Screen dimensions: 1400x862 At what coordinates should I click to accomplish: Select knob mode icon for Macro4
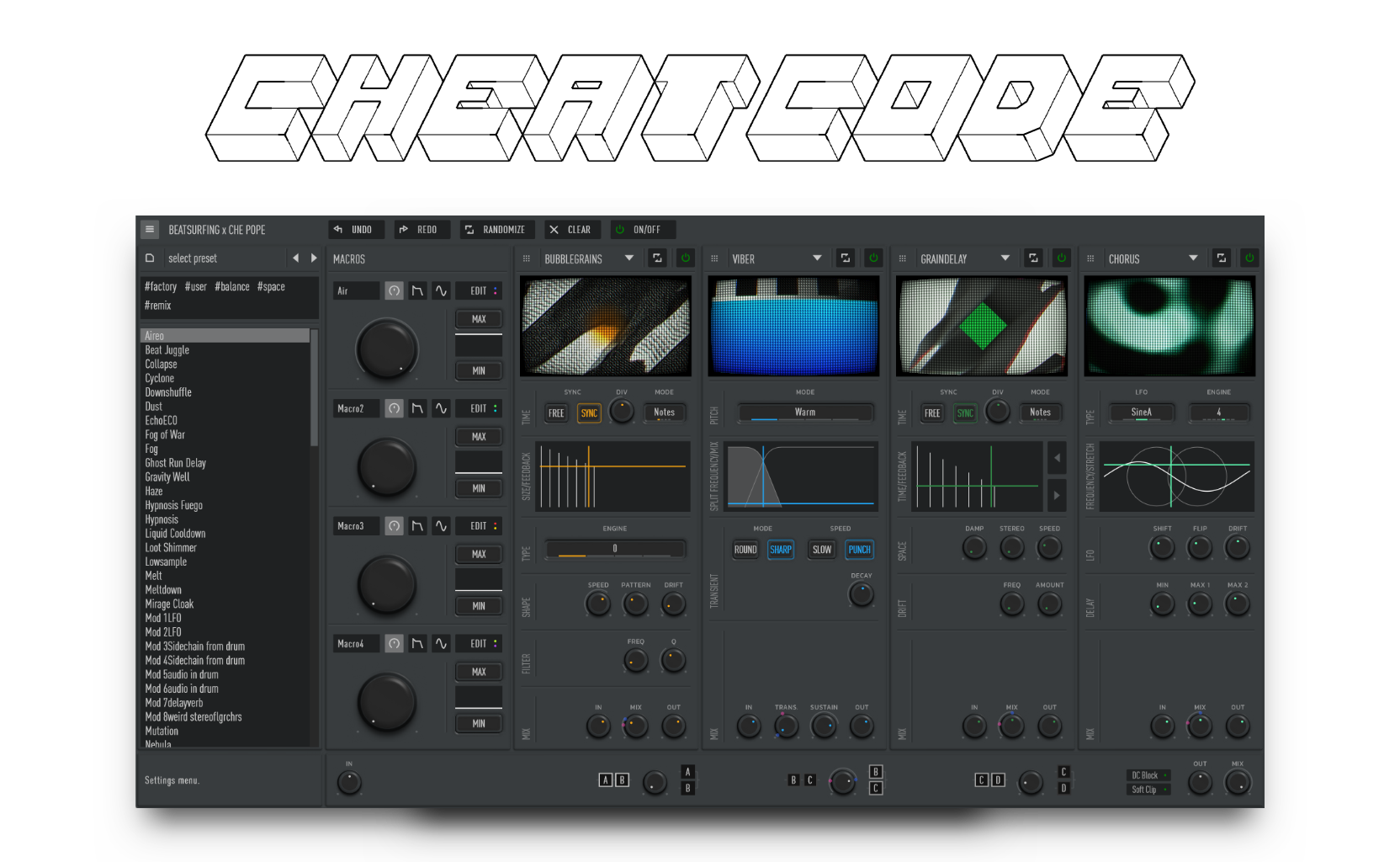[394, 644]
